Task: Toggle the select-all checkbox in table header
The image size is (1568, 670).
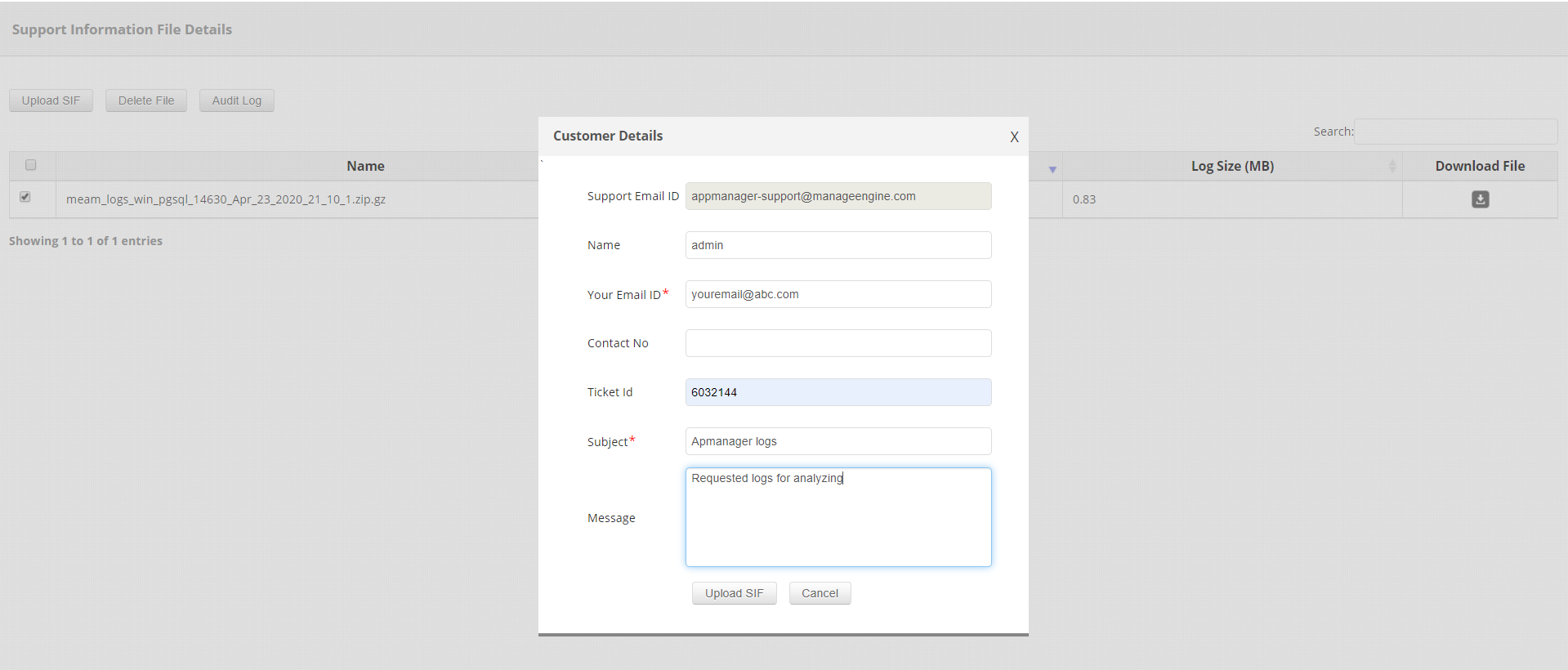Action: (x=31, y=165)
